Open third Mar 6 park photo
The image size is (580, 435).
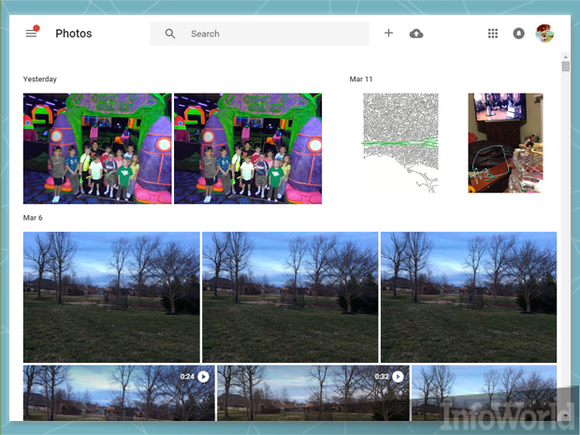[469, 297]
